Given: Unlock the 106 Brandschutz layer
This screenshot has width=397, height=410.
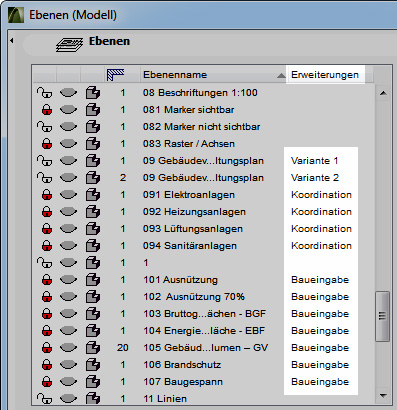Looking at the screenshot, I should (47, 365).
